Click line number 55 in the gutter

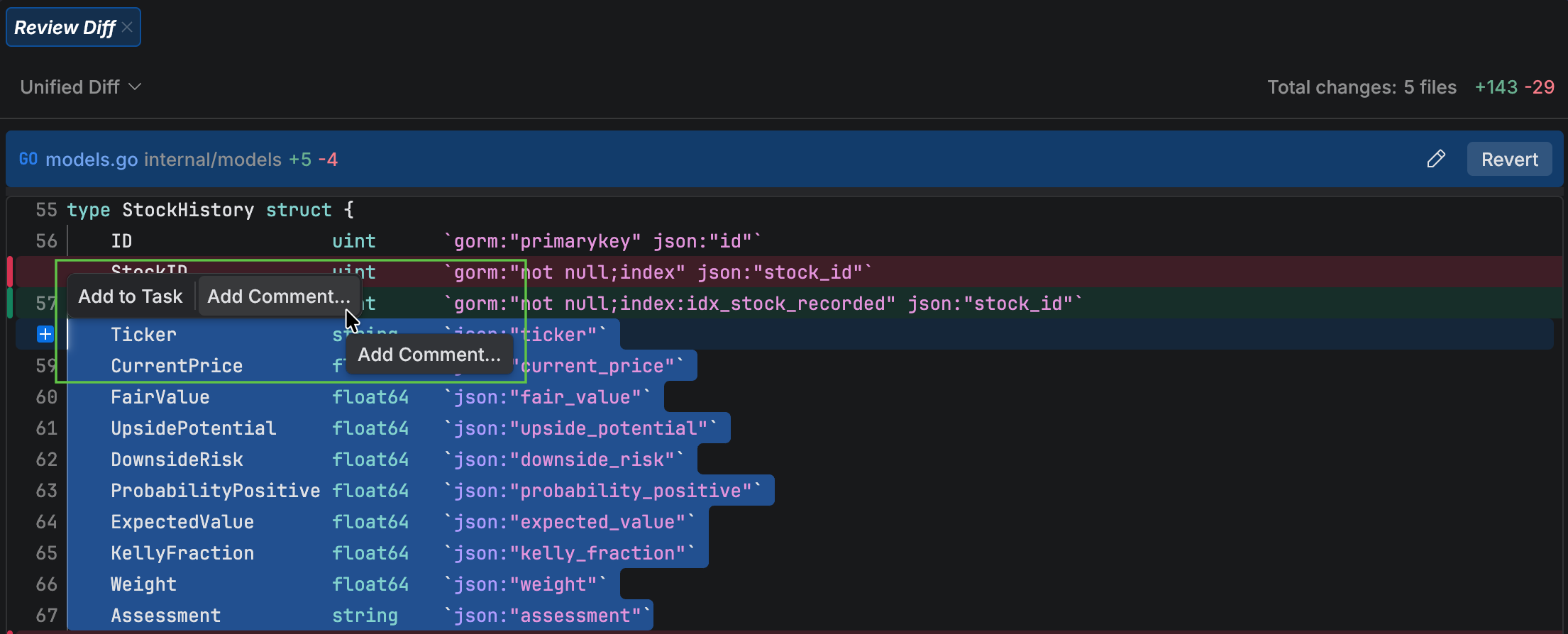pyautogui.click(x=46, y=210)
